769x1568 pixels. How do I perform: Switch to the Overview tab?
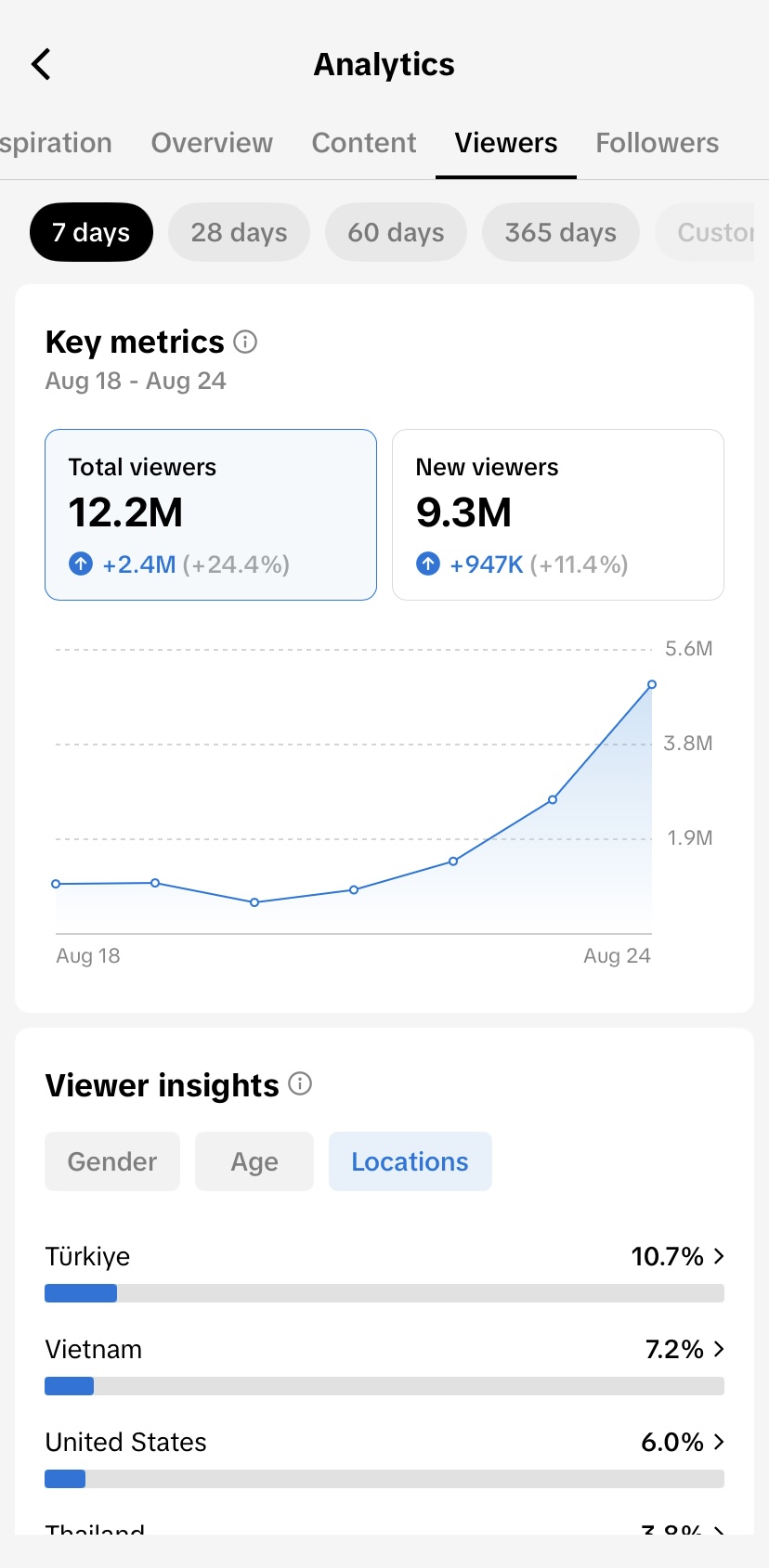coord(212,143)
